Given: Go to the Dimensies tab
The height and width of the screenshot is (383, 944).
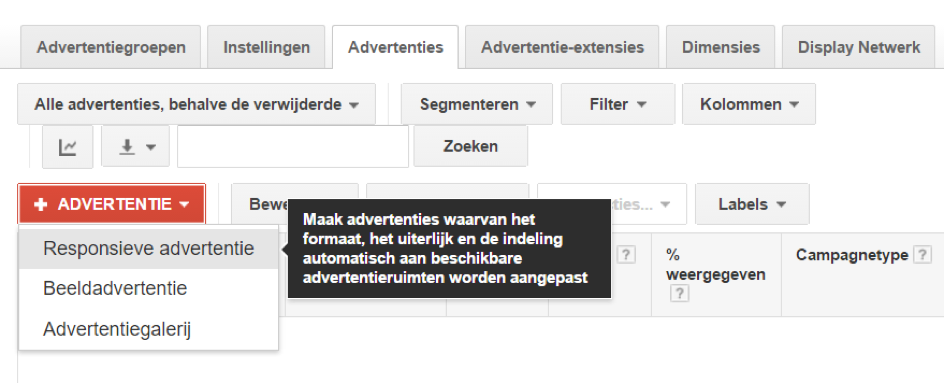Looking at the screenshot, I should [721, 48].
